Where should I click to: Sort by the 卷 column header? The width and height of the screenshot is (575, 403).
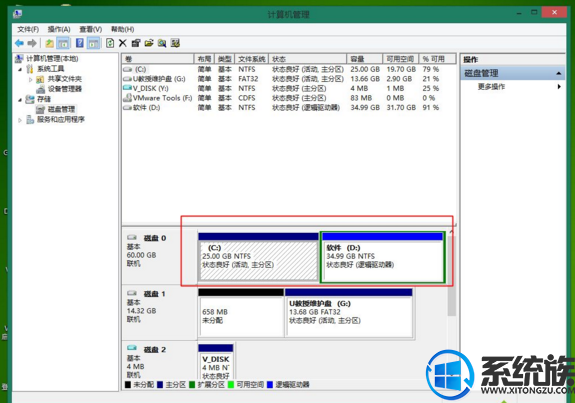(158, 59)
